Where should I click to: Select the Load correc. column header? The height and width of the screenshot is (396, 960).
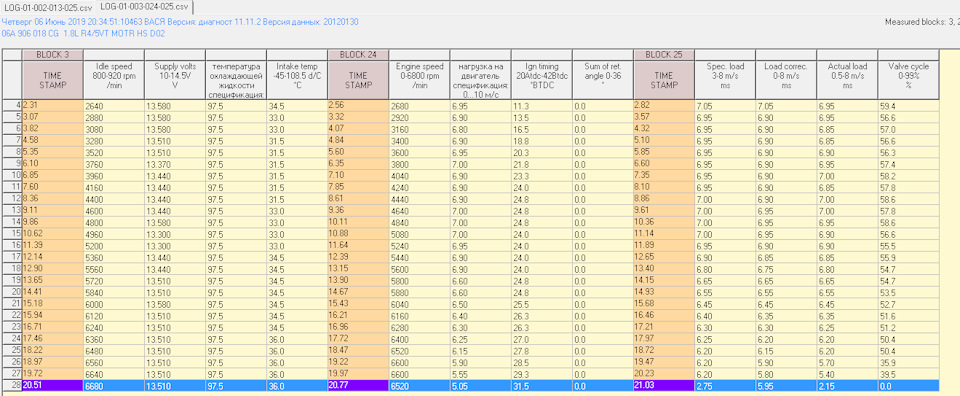pos(786,79)
